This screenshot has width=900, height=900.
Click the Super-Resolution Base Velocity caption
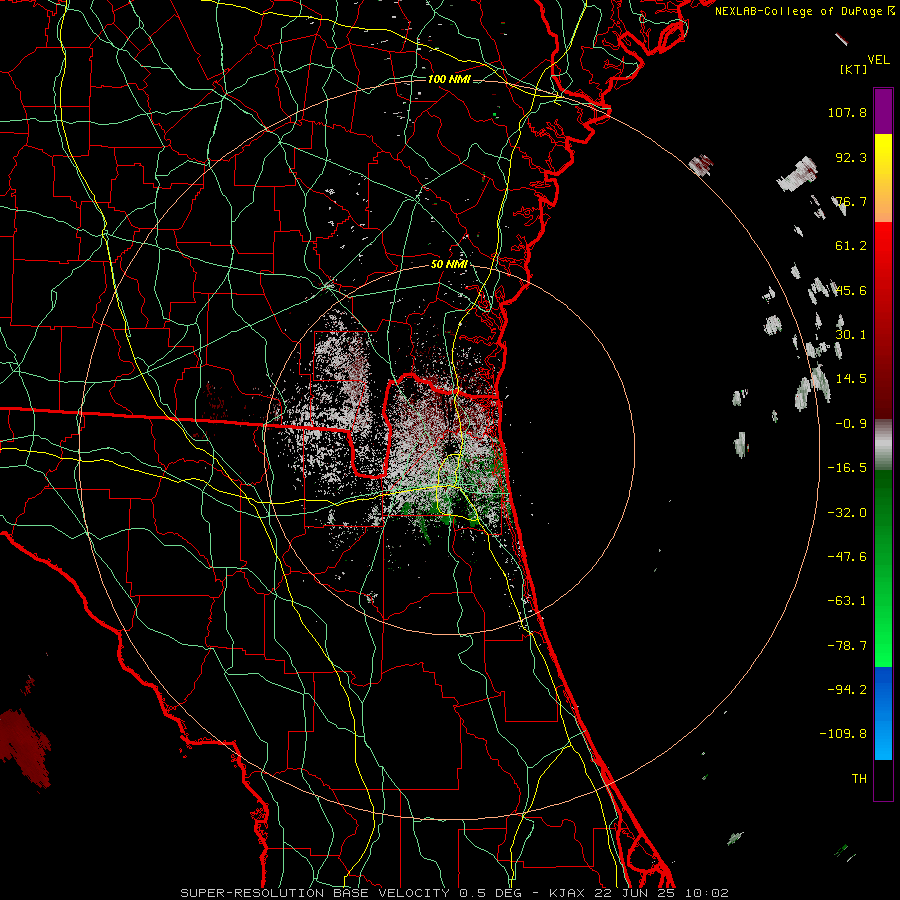coord(454,893)
